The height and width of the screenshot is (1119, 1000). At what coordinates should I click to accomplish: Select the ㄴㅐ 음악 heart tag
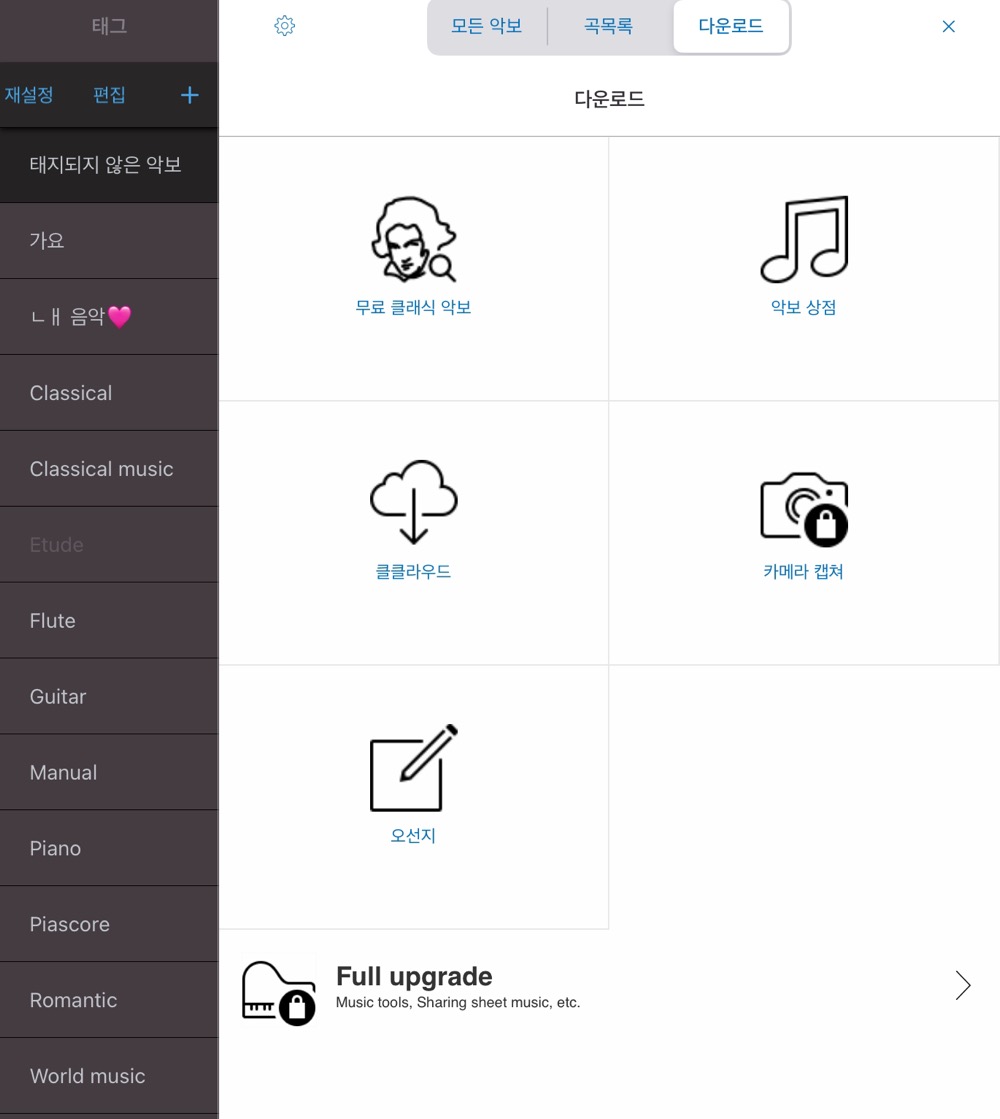coord(109,317)
